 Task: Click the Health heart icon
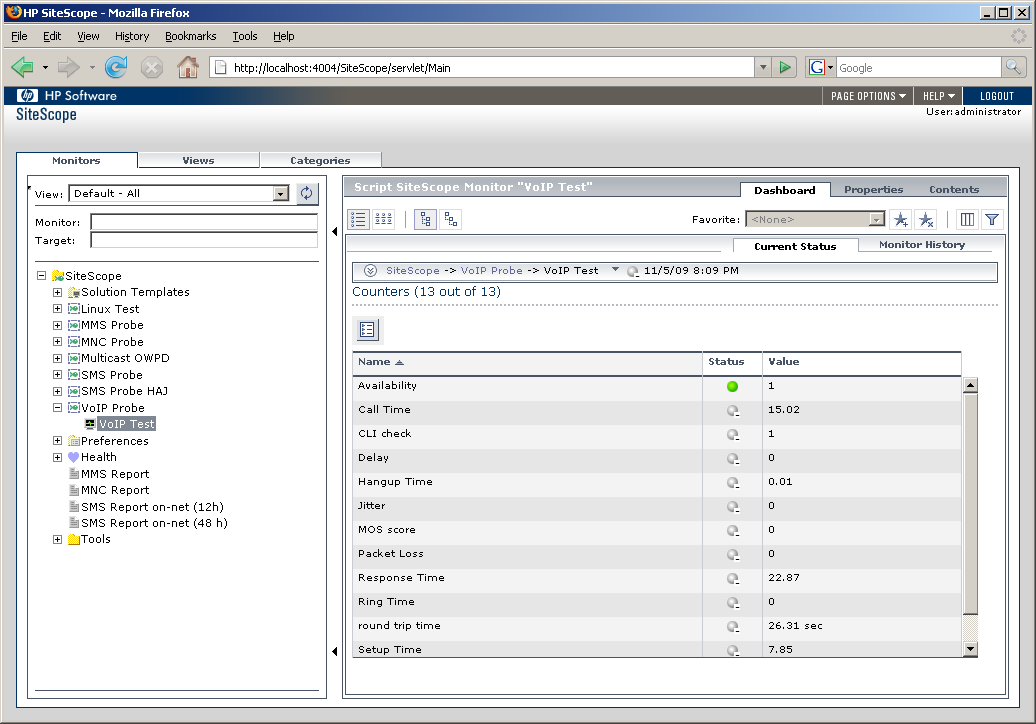tap(73, 457)
